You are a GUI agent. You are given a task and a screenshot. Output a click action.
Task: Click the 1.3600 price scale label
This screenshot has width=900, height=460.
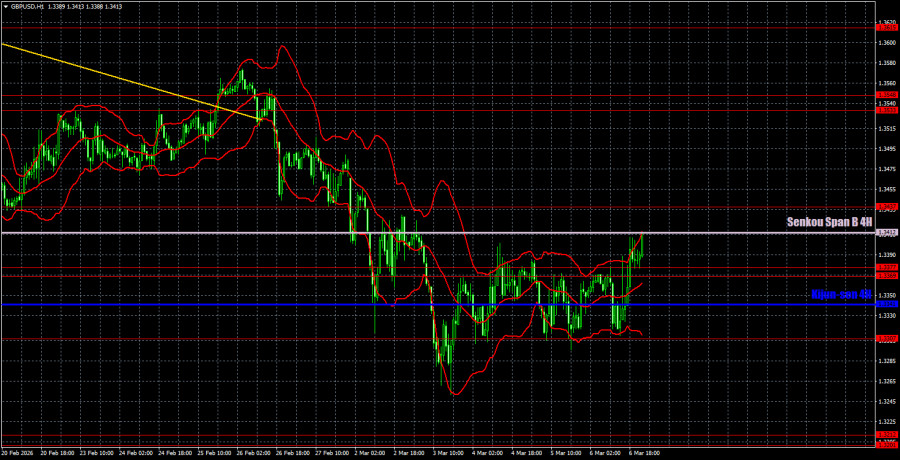pos(885,43)
